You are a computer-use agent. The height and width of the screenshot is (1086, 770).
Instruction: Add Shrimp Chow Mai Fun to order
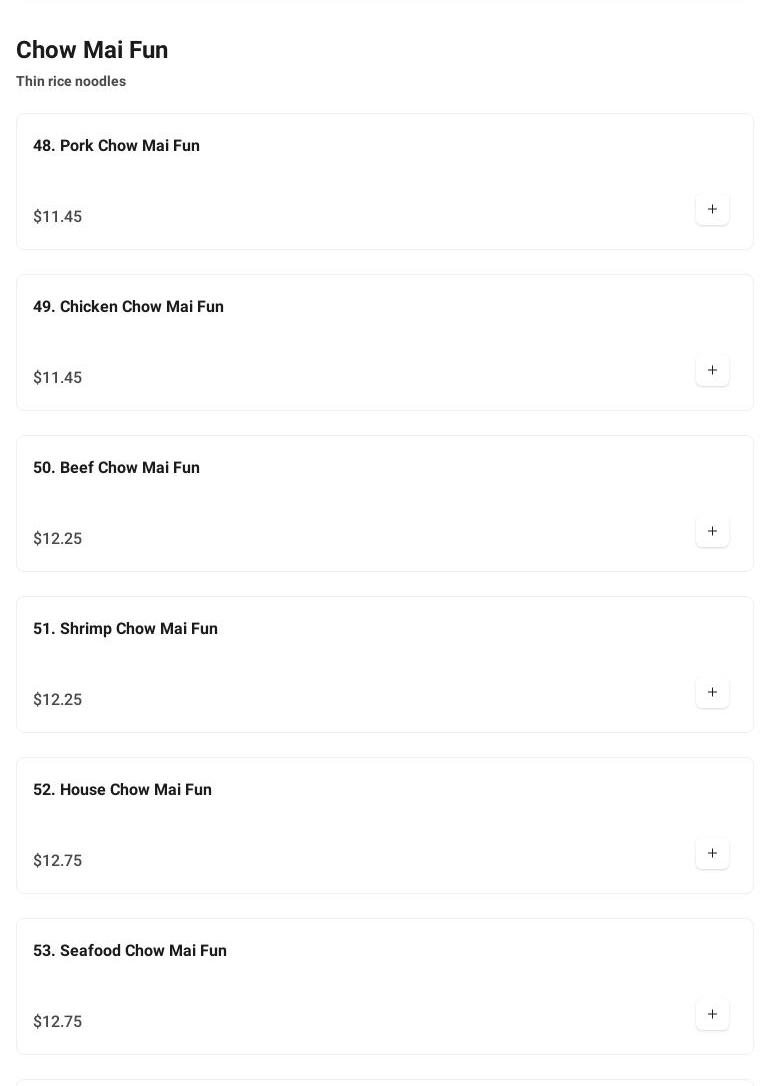712,692
